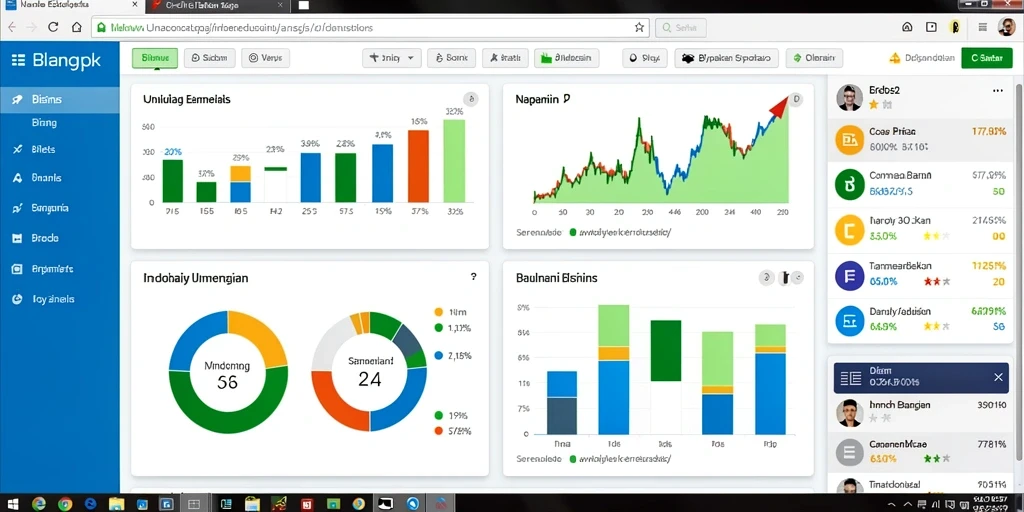Click the blue Danly circle icon
The height and width of the screenshot is (512, 1024).
[850, 321]
